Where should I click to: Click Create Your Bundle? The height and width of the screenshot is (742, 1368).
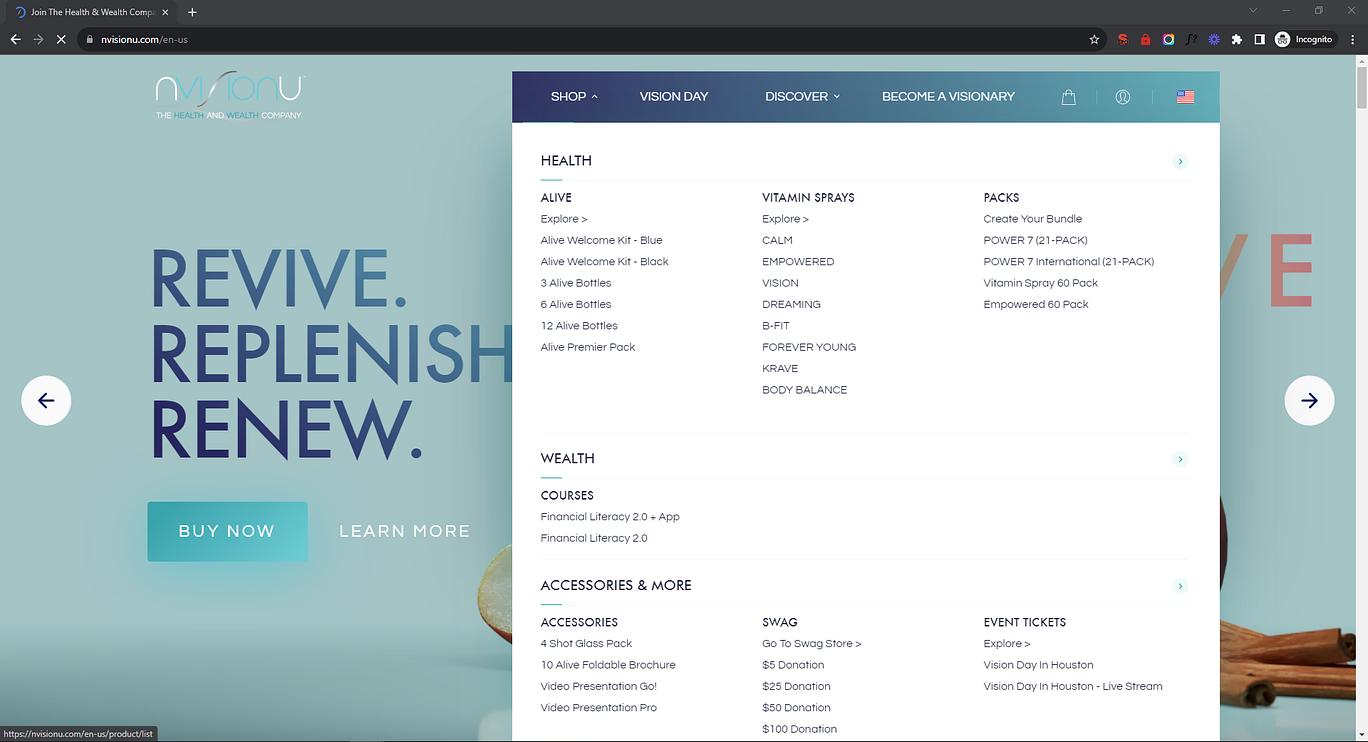pyautogui.click(x=1033, y=219)
